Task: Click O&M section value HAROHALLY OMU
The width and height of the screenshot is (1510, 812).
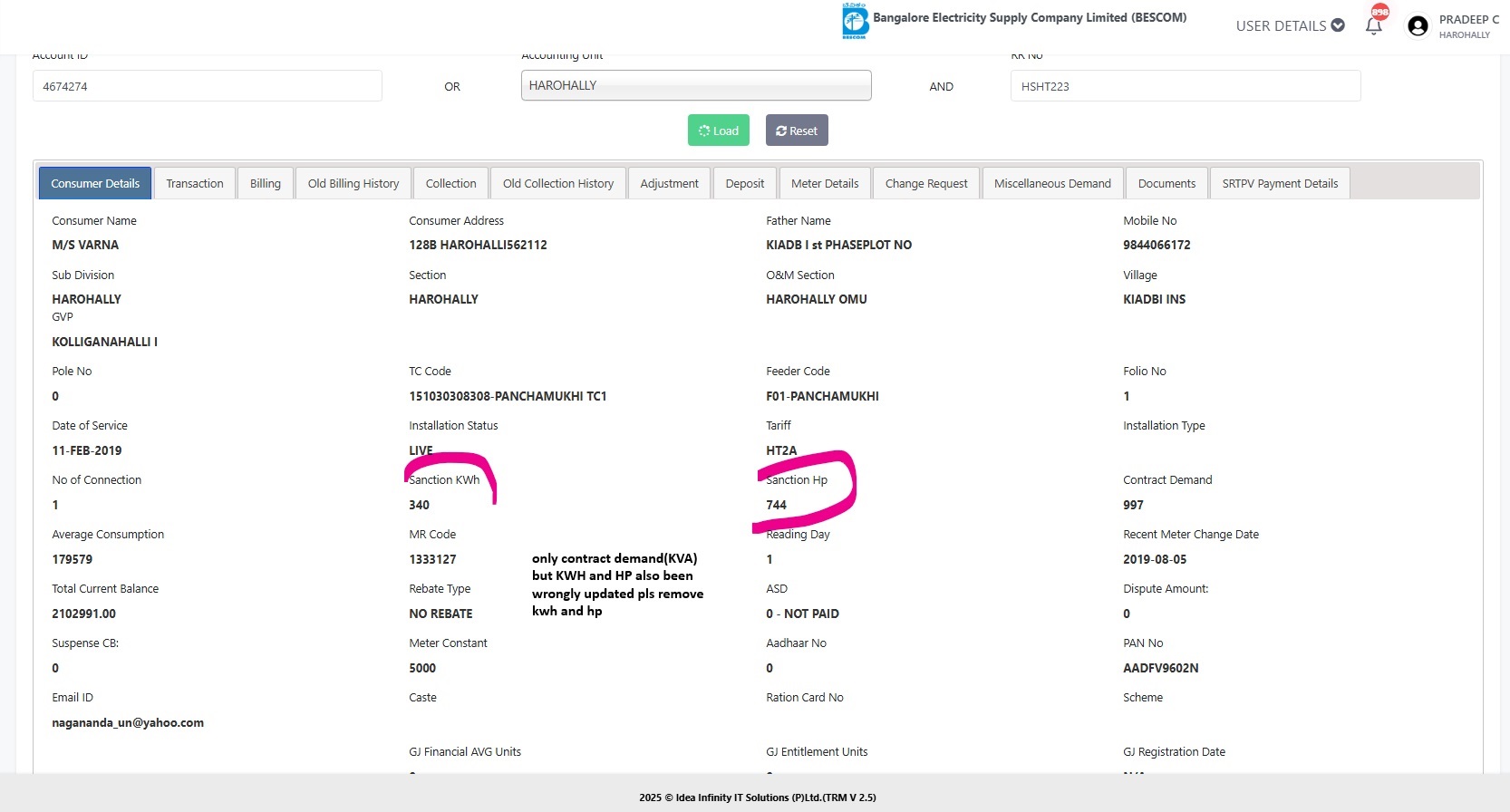Action: 817,299
